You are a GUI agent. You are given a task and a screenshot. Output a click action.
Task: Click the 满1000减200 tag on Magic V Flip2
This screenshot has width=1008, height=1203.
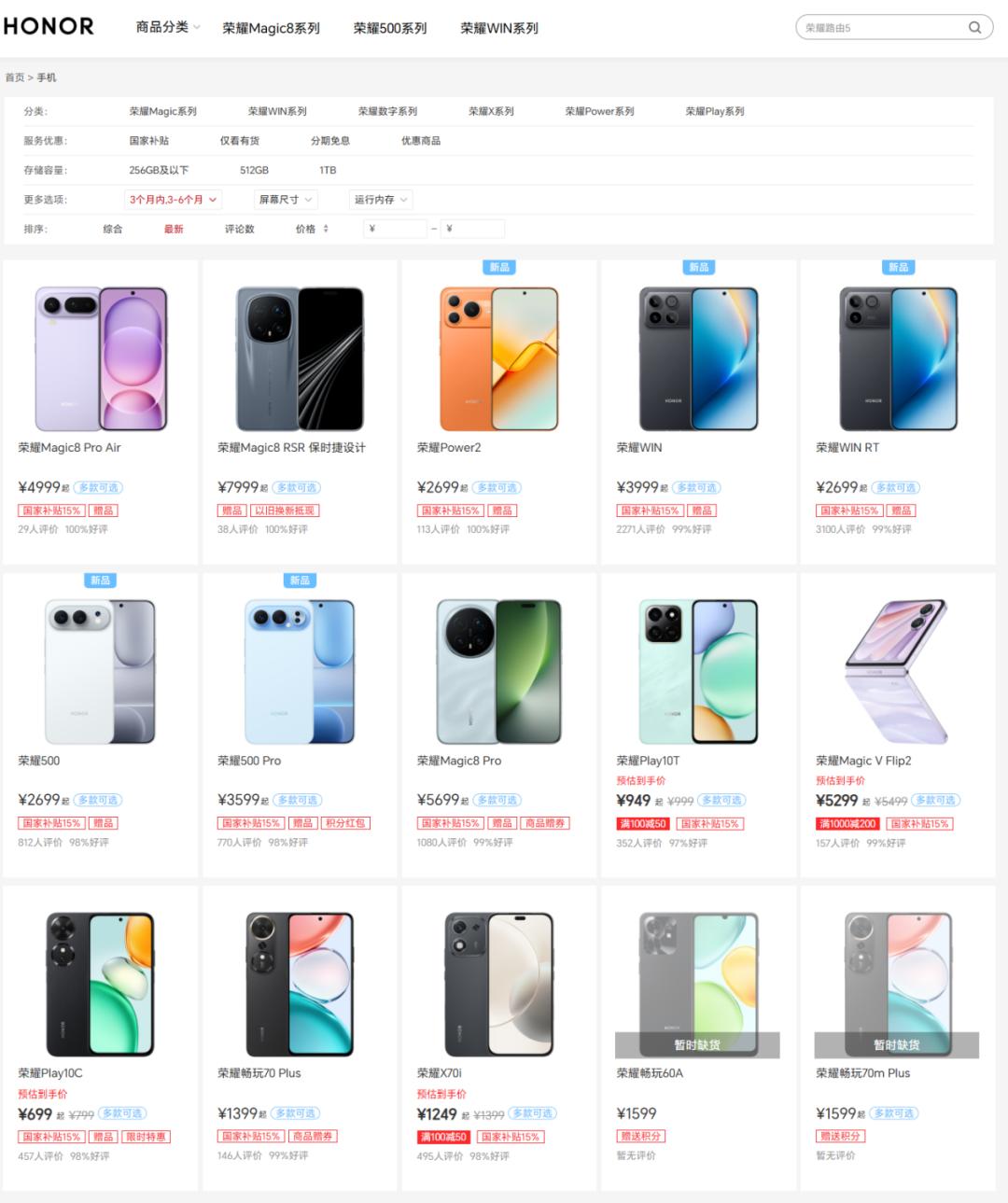tap(847, 824)
